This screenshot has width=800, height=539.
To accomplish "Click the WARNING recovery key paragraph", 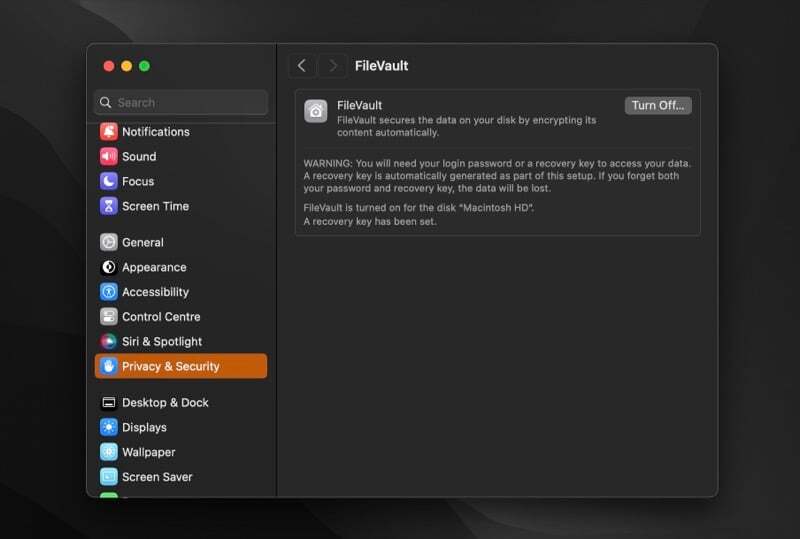I will click(x=497, y=176).
